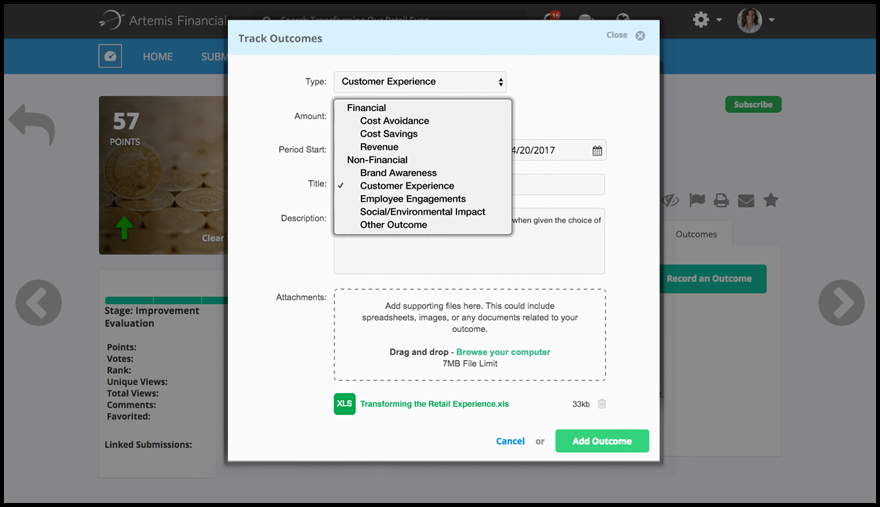The width and height of the screenshot is (880, 507).
Task: Click the green upvote arrow
Action: click(x=124, y=228)
